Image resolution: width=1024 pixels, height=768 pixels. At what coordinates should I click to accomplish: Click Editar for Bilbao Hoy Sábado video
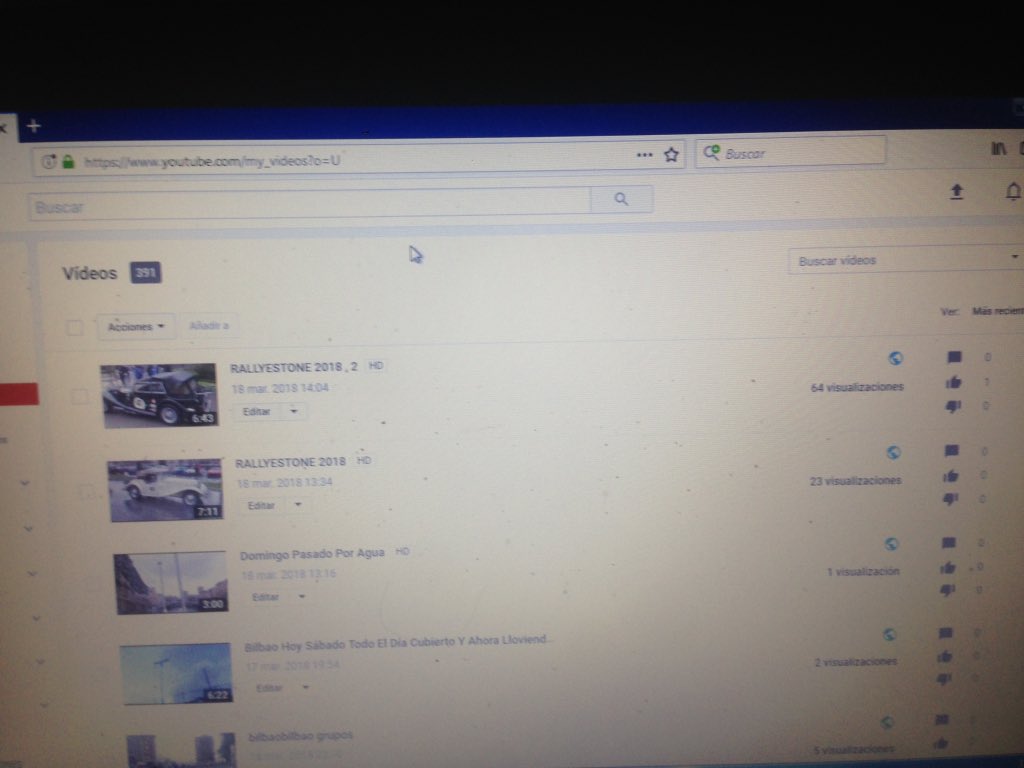tap(269, 688)
